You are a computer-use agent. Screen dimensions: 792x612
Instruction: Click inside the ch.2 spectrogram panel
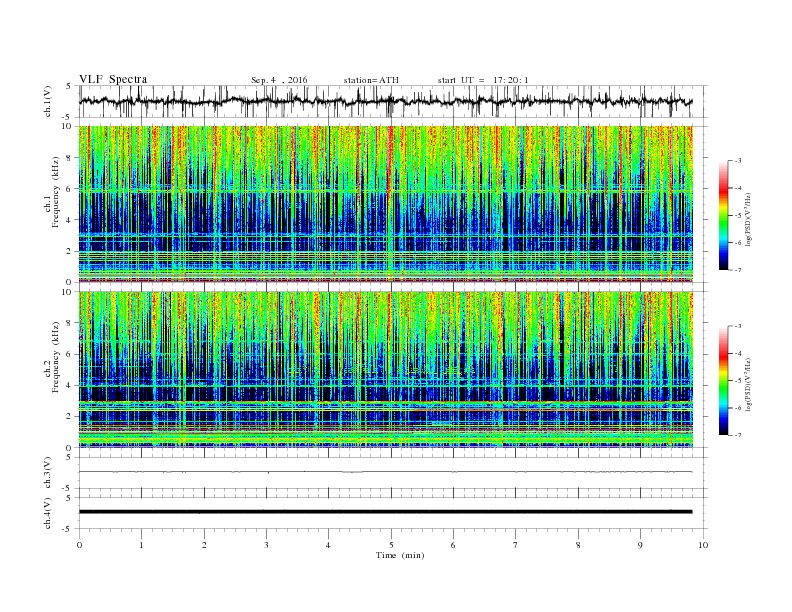click(x=385, y=369)
